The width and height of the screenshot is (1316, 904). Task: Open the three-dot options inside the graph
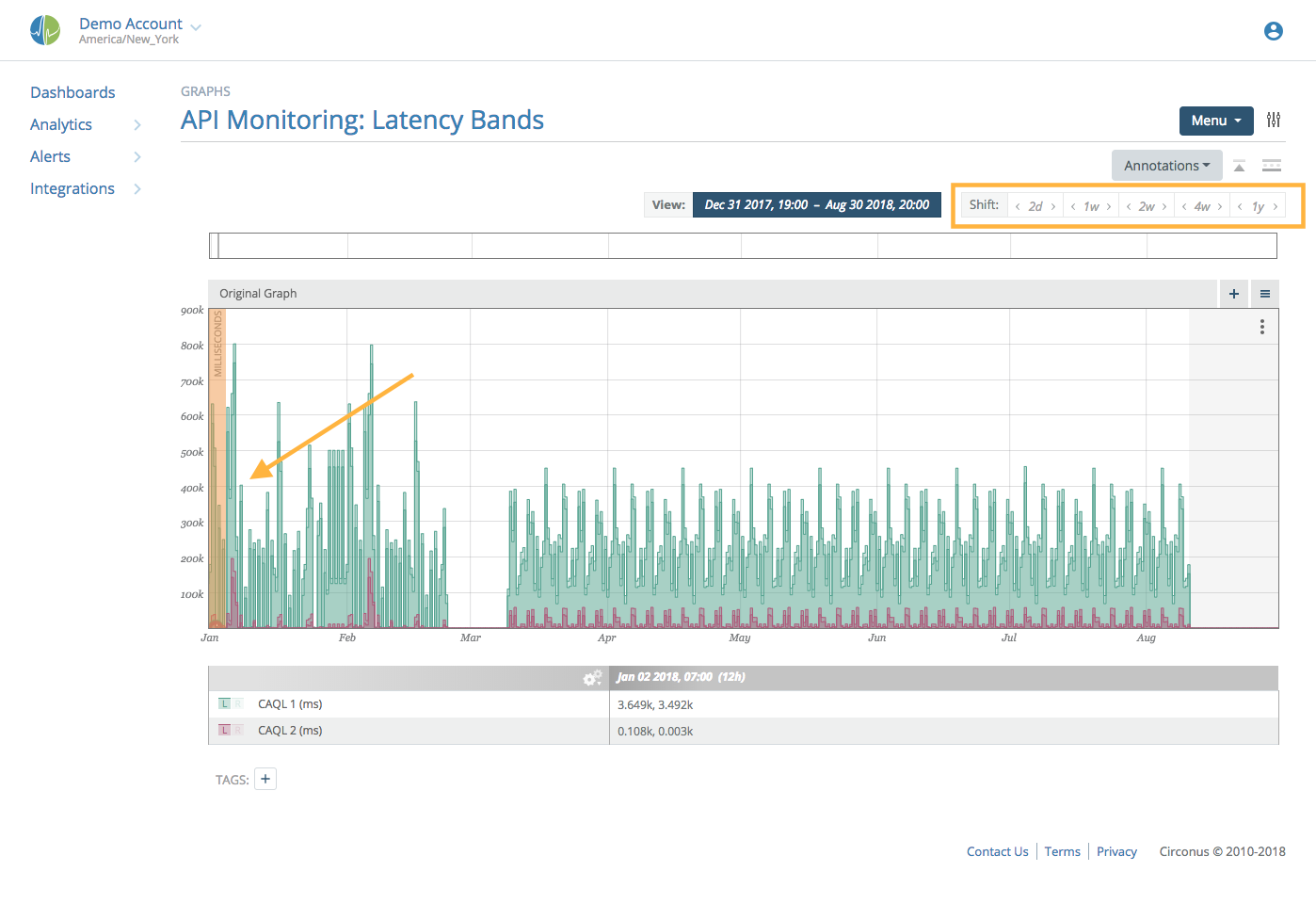coord(1261,327)
